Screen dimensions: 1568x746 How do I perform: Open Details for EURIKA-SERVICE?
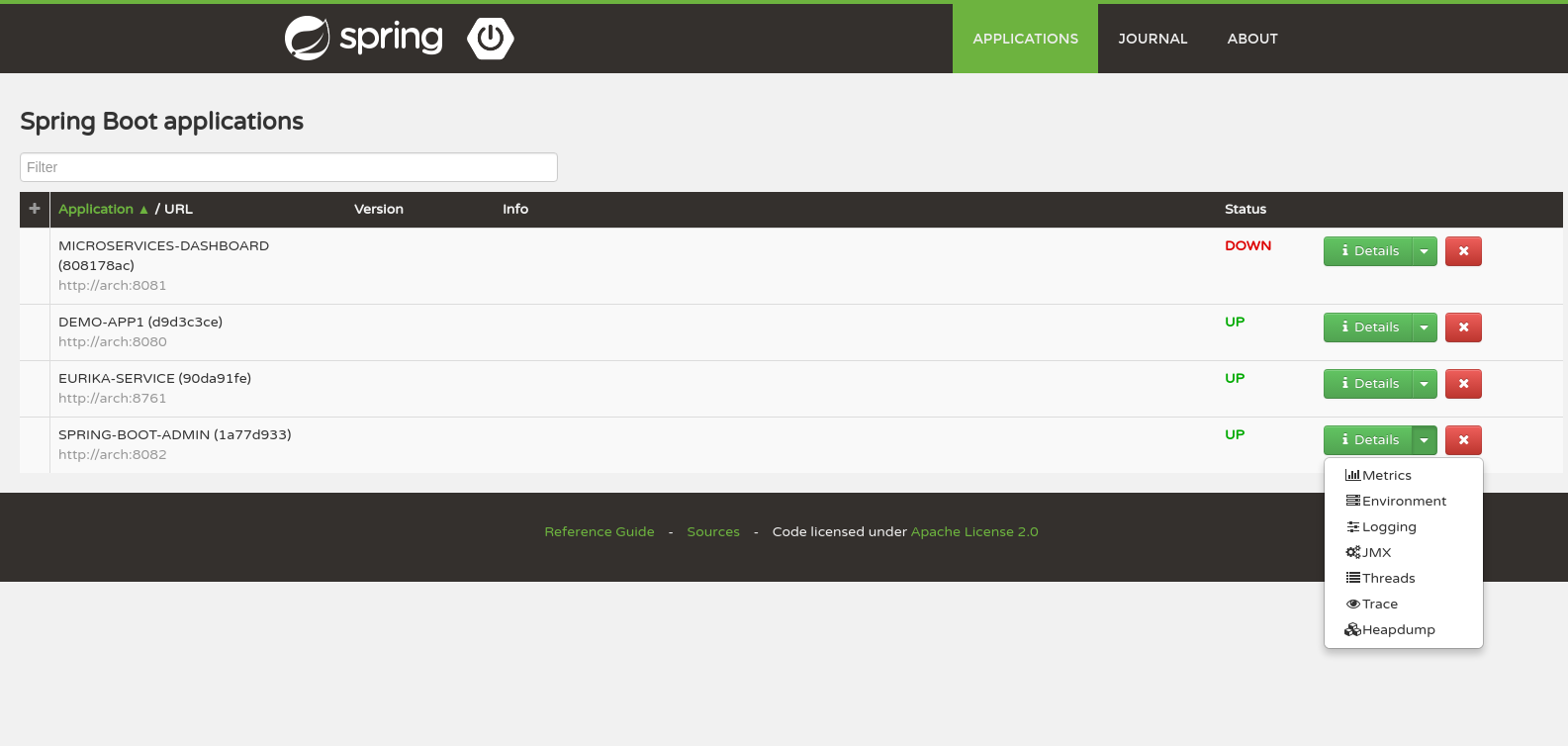1368,384
